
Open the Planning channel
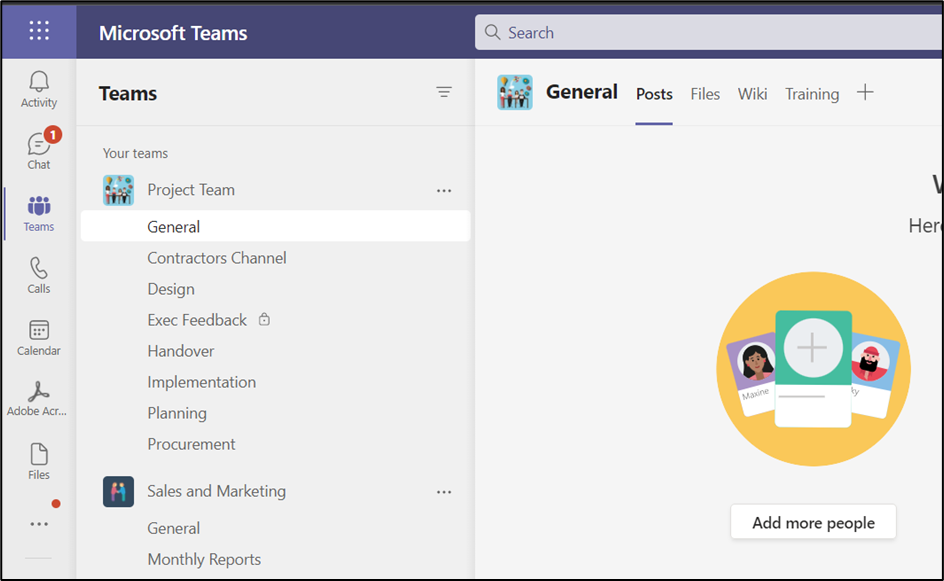point(177,413)
